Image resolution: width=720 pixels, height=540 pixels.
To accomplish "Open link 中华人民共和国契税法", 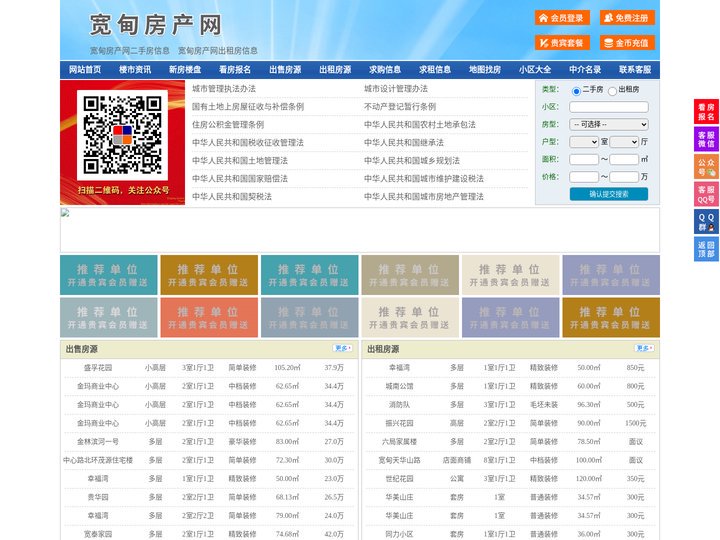I will [232, 197].
